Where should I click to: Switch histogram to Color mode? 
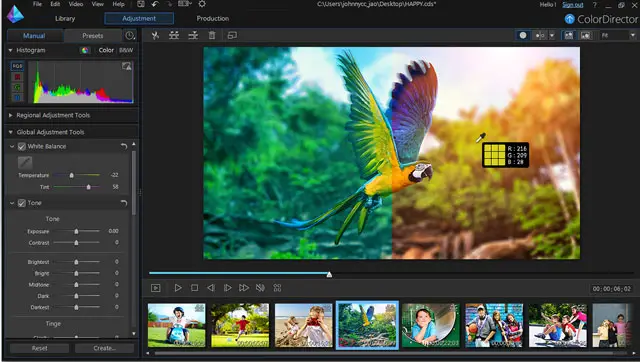pyautogui.click(x=106, y=50)
